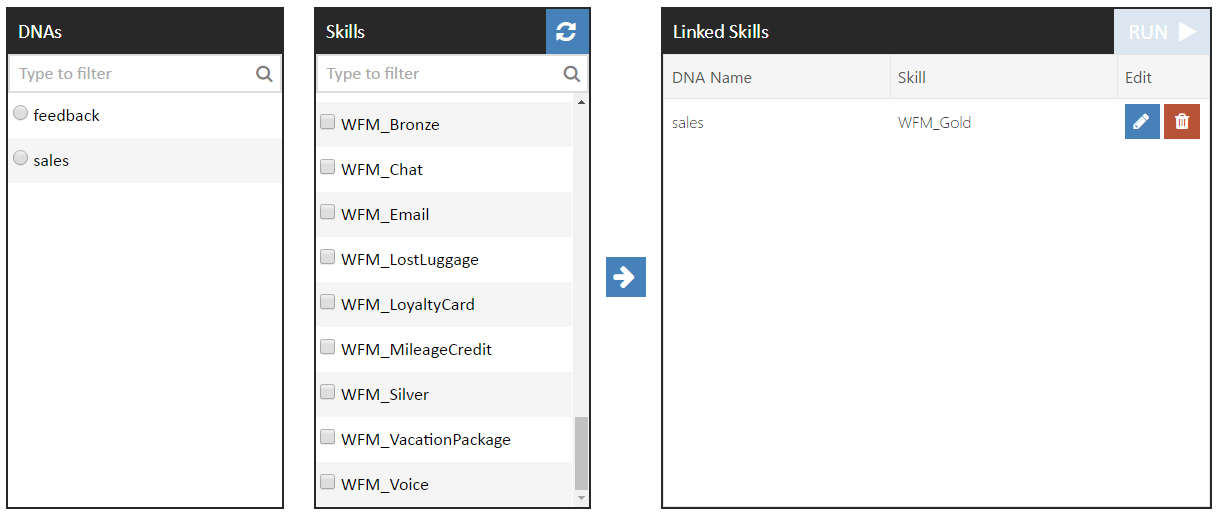1219x515 pixels.
Task: Check the WFM_Bronze skill
Action: 327,122
